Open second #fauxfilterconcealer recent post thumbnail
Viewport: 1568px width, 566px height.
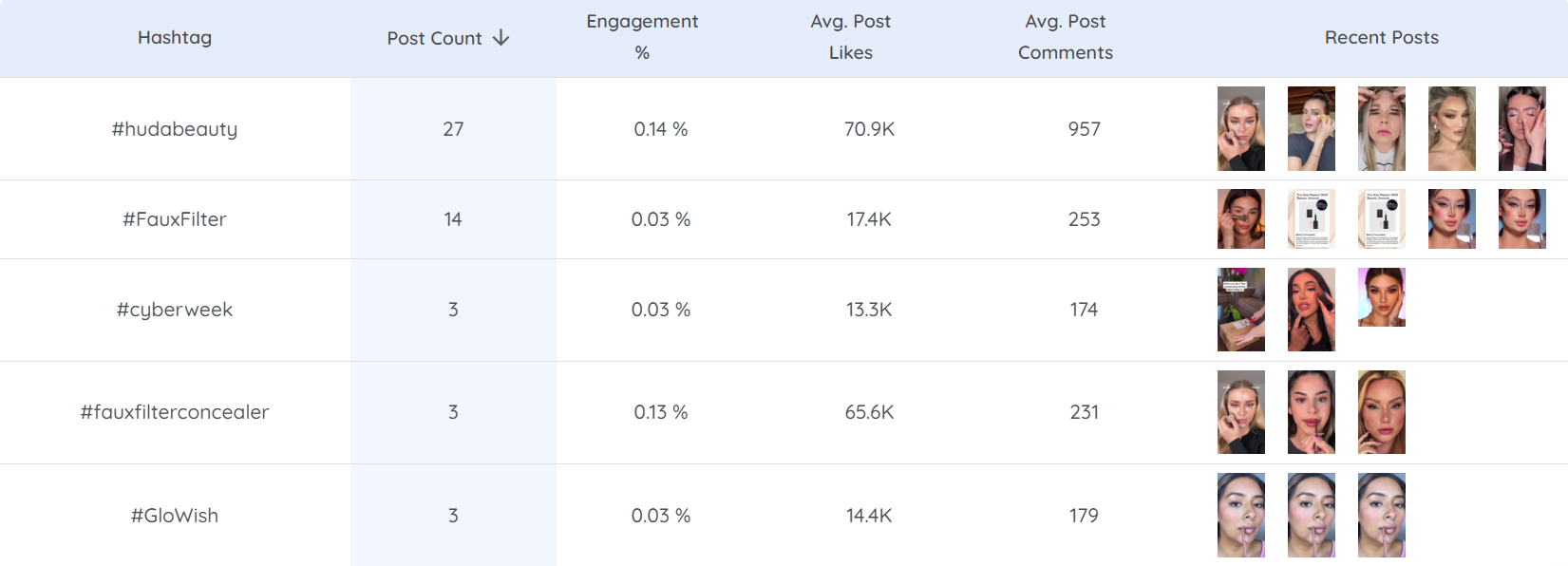[x=1312, y=412]
